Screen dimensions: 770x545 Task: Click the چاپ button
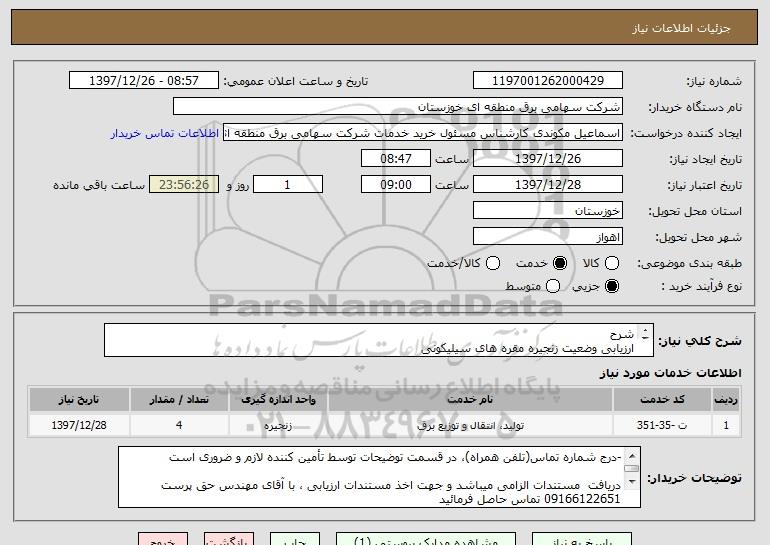295,539
